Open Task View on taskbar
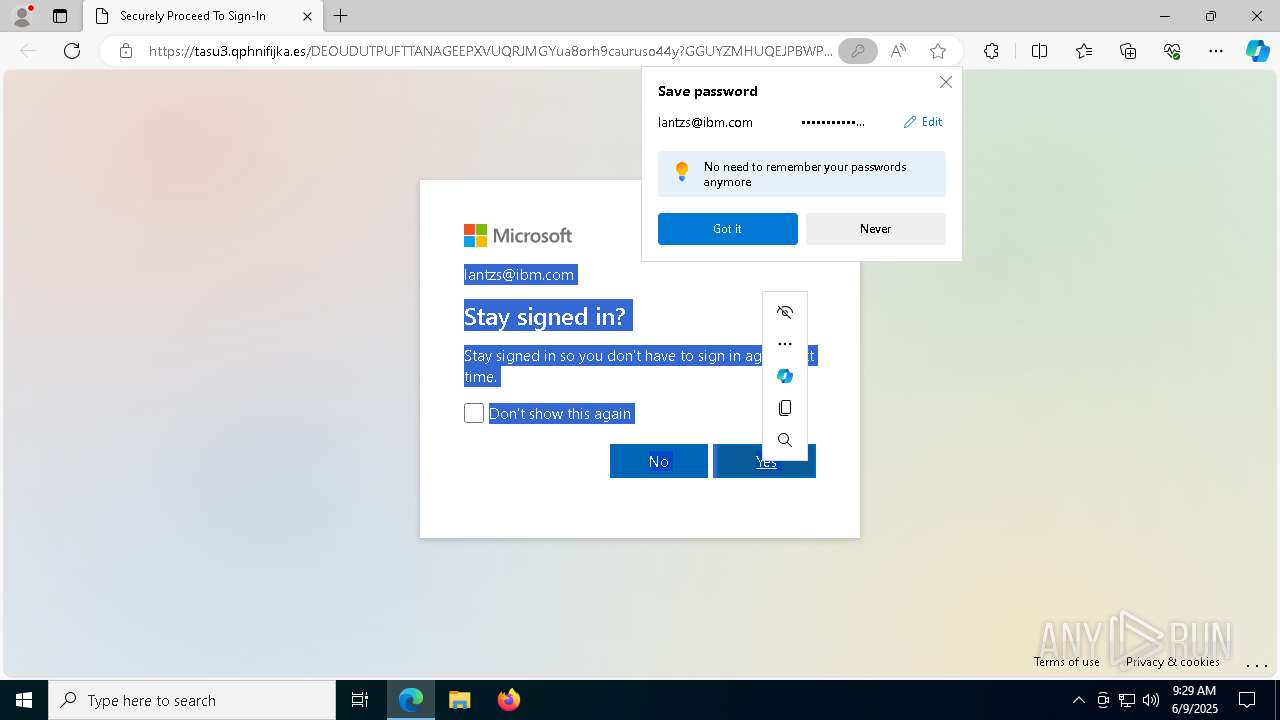1280x720 pixels. (360, 700)
